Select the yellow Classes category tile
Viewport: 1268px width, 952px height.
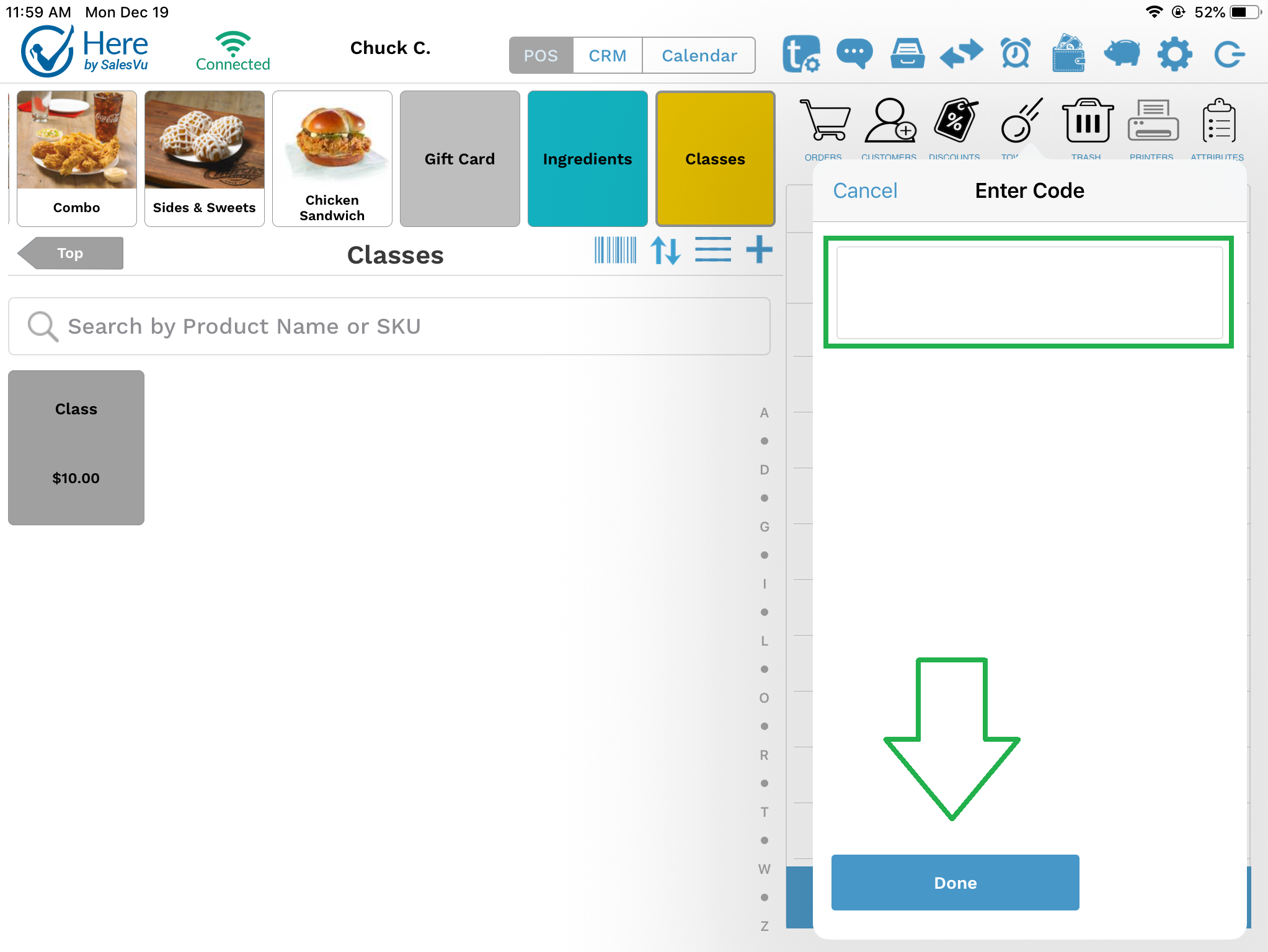[x=716, y=159]
